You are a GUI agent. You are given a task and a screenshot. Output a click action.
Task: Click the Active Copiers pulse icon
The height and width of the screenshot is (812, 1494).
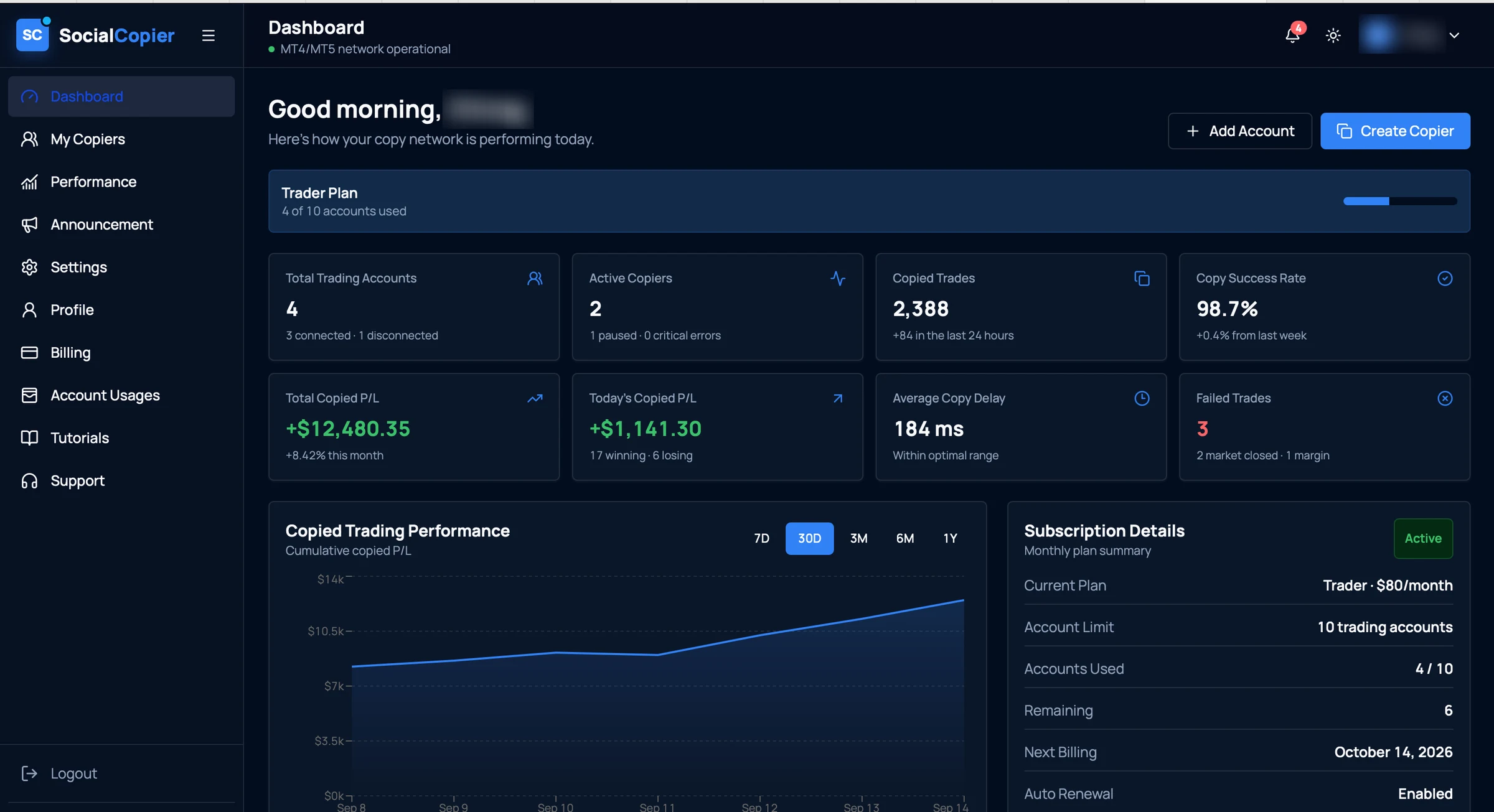(838, 278)
